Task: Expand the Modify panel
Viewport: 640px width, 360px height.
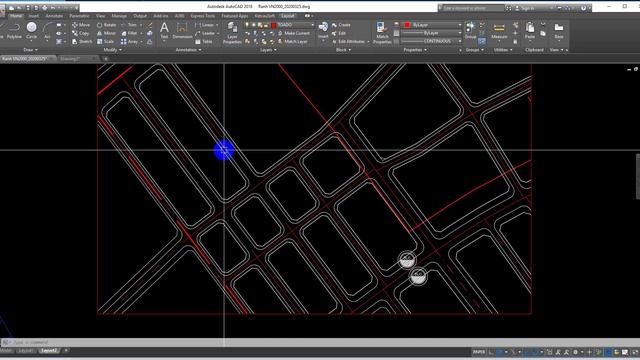Action: [112, 50]
